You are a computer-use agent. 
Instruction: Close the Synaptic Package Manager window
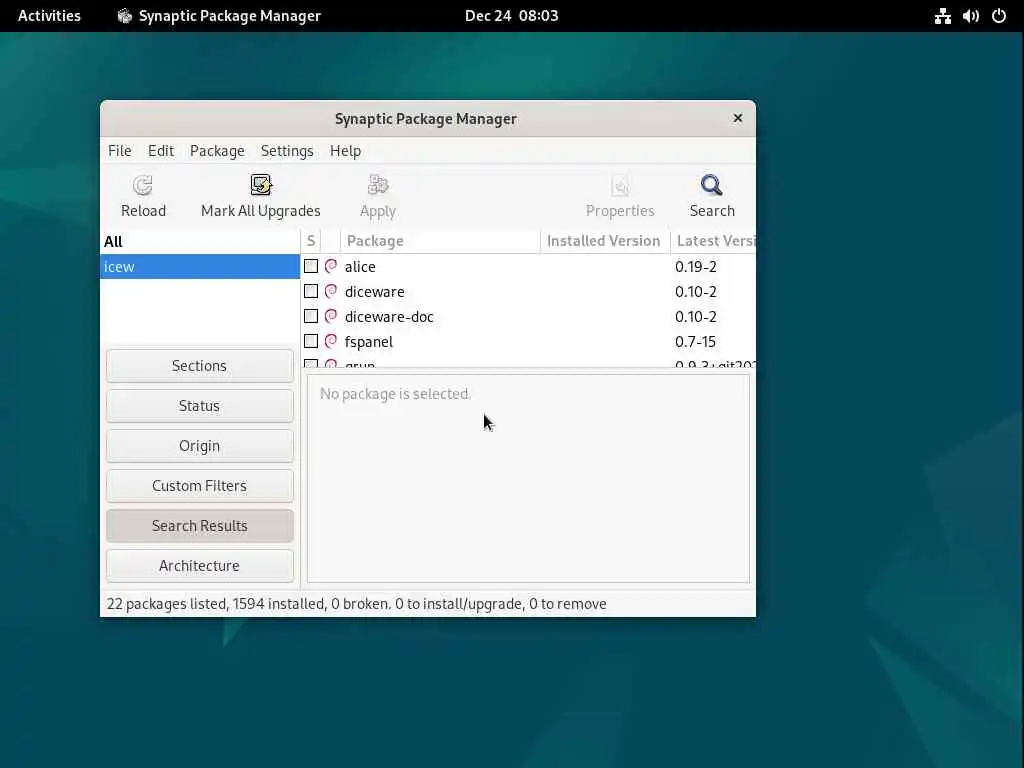(x=737, y=118)
